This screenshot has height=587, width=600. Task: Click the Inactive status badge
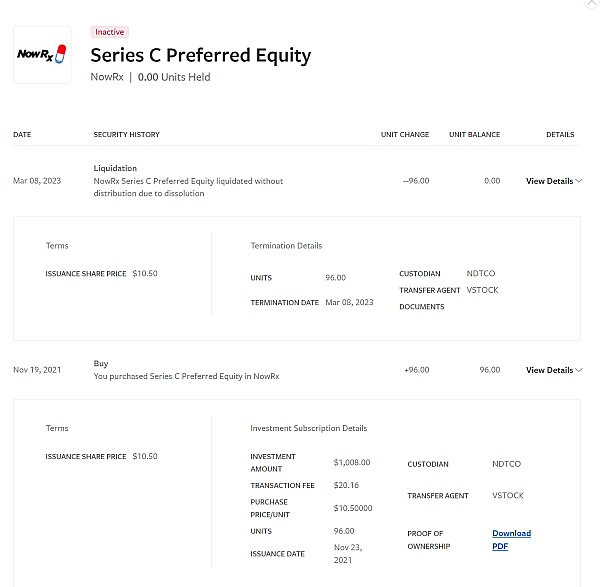pyautogui.click(x=109, y=32)
